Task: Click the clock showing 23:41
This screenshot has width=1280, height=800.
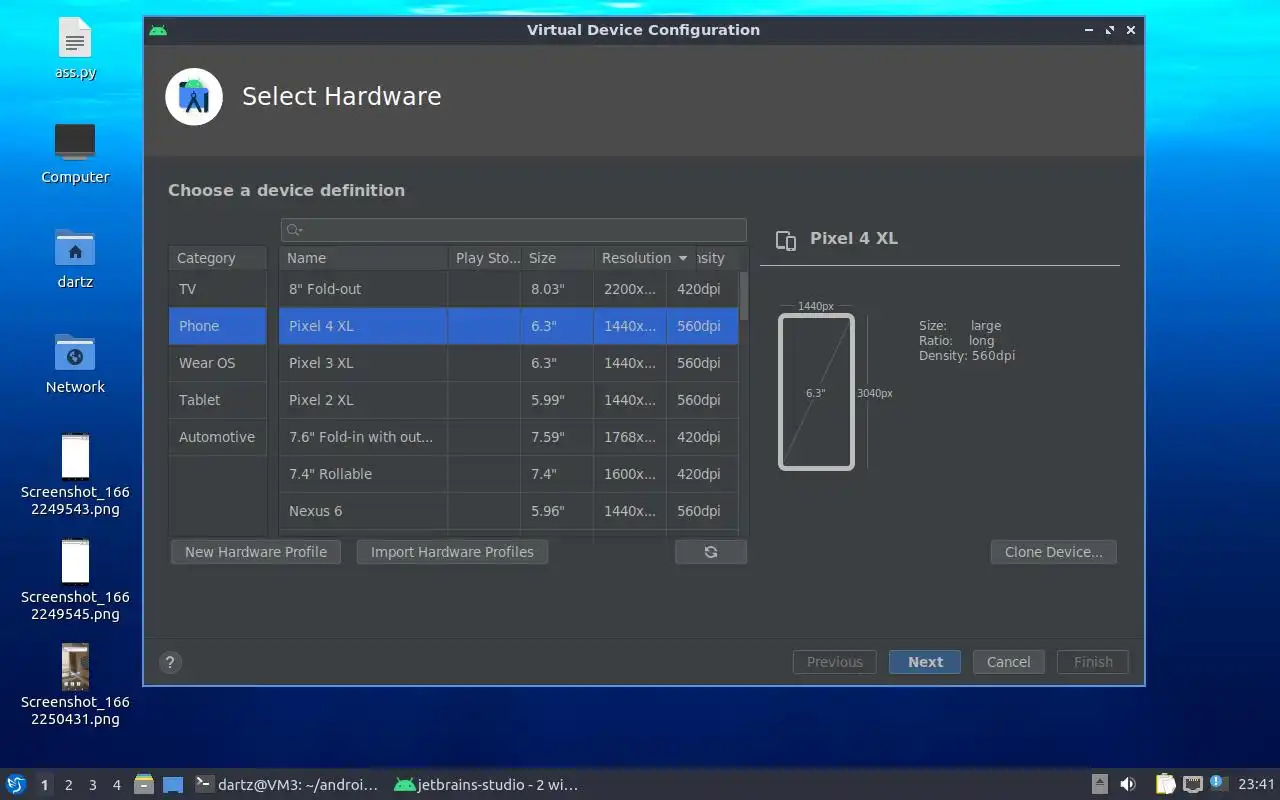Action: click(x=1256, y=784)
